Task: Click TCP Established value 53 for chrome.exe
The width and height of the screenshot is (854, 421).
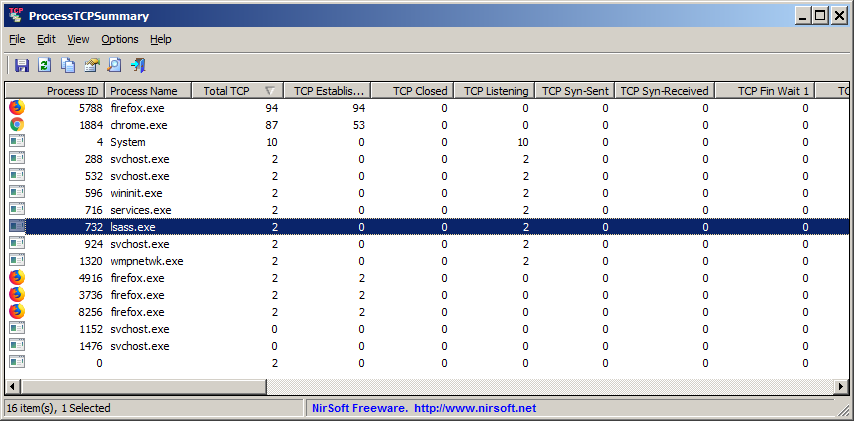Action: coord(358,125)
